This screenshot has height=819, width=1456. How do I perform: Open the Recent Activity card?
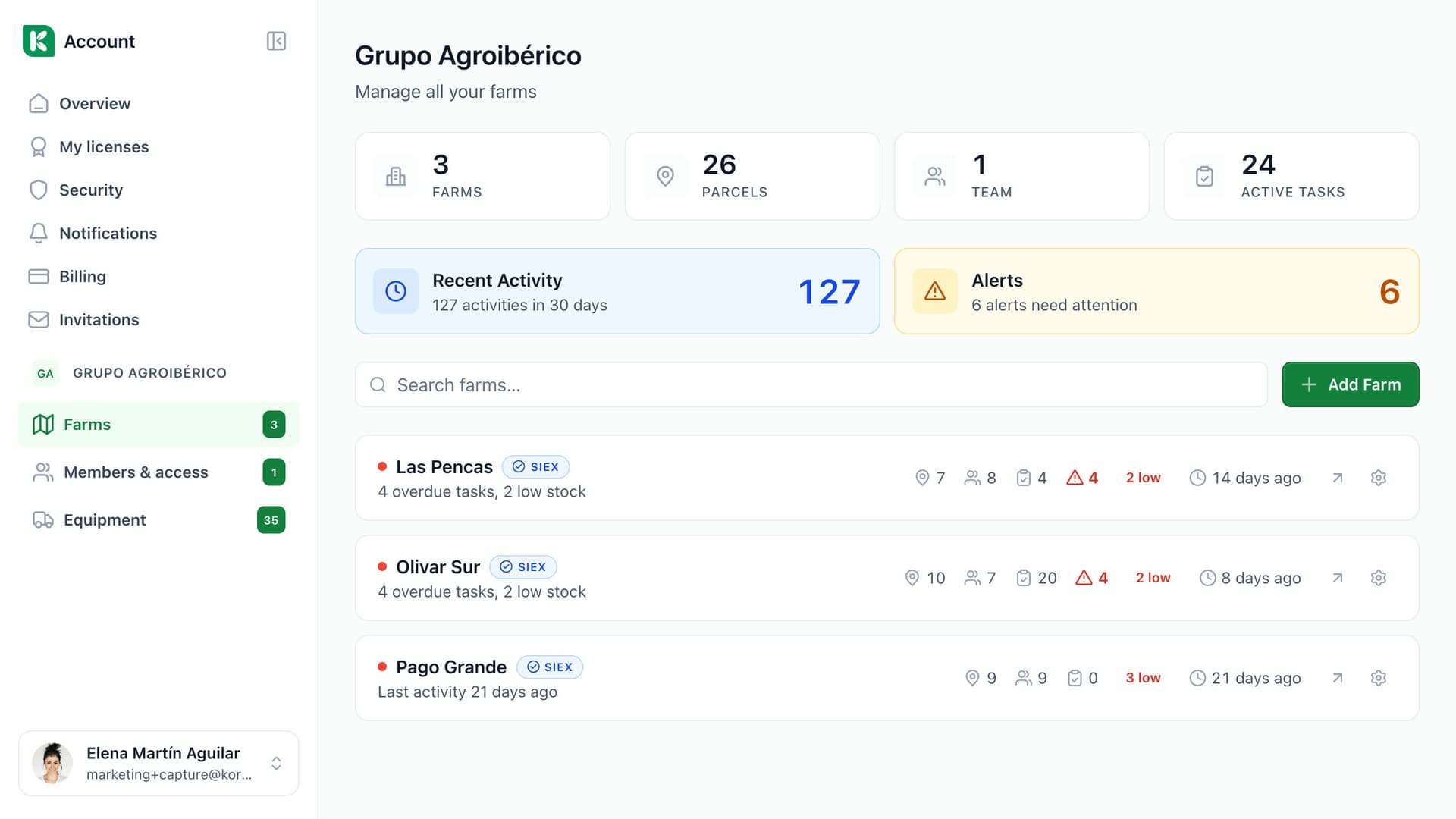click(617, 291)
